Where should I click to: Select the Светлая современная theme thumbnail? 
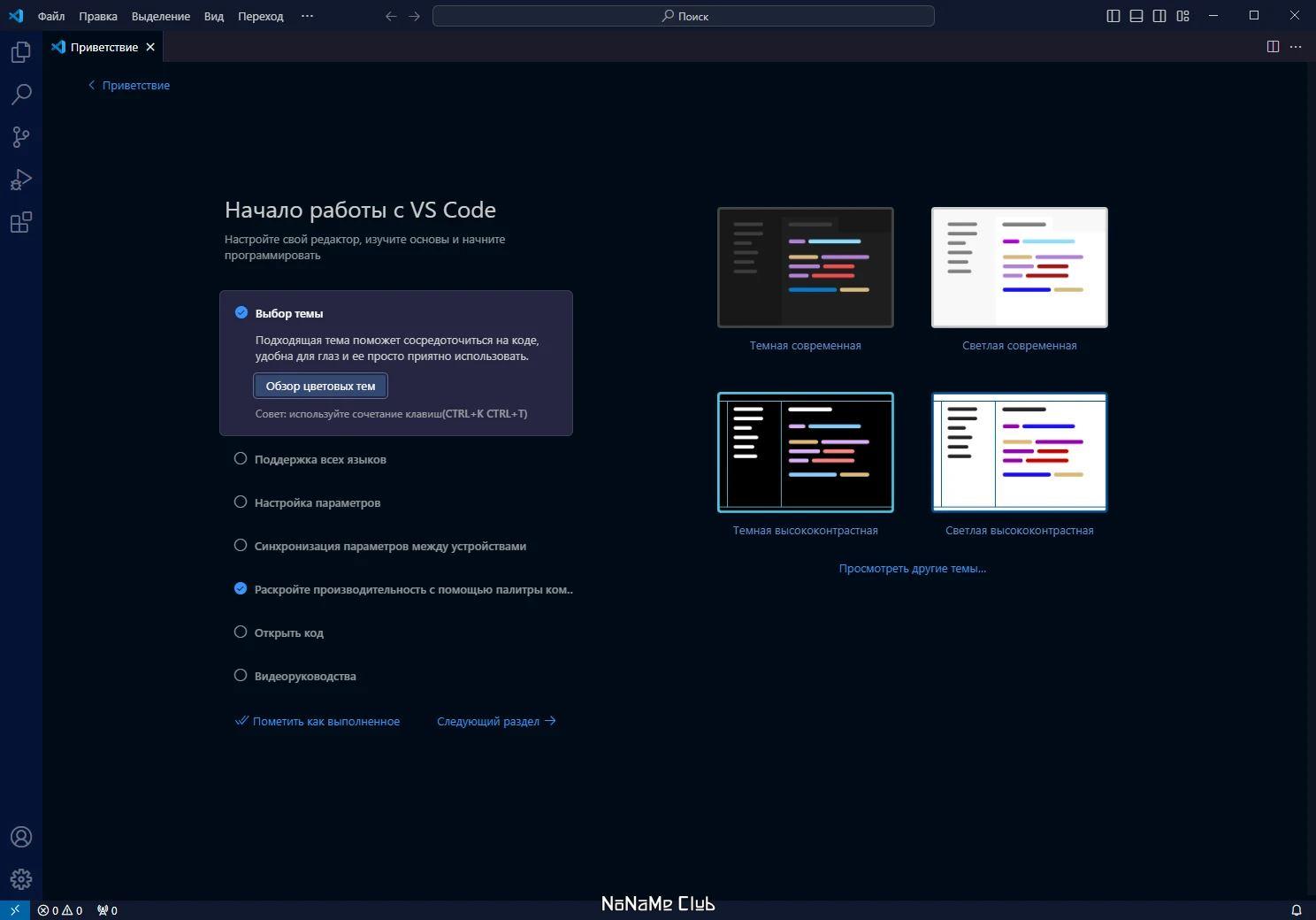click(1020, 267)
